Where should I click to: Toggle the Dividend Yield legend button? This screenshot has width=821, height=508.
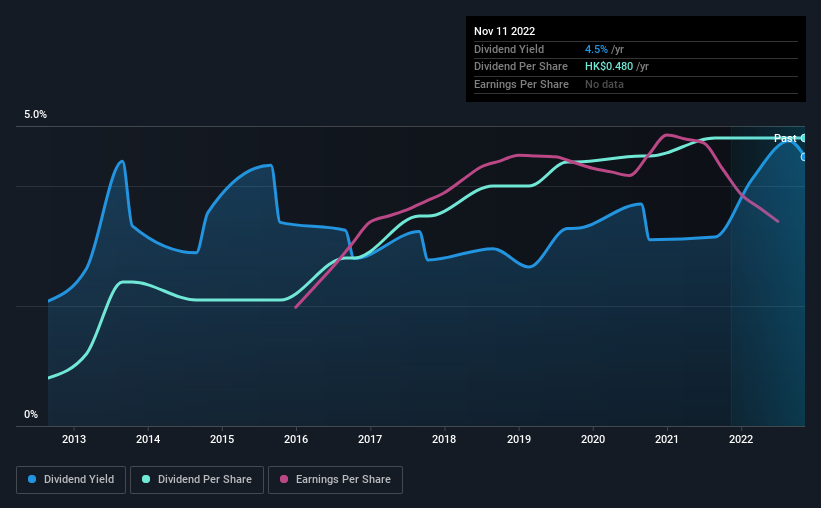(71, 480)
